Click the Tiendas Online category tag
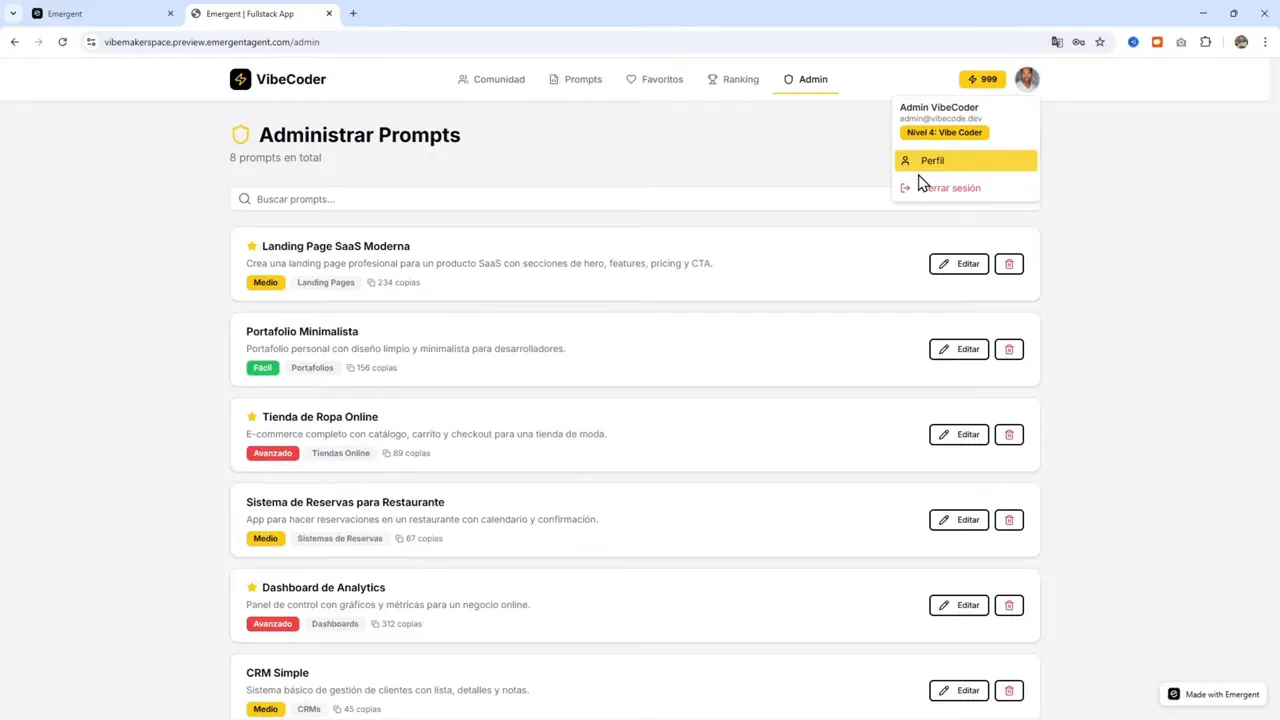The height and width of the screenshot is (720, 1280). pyautogui.click(x=341, y=453)
